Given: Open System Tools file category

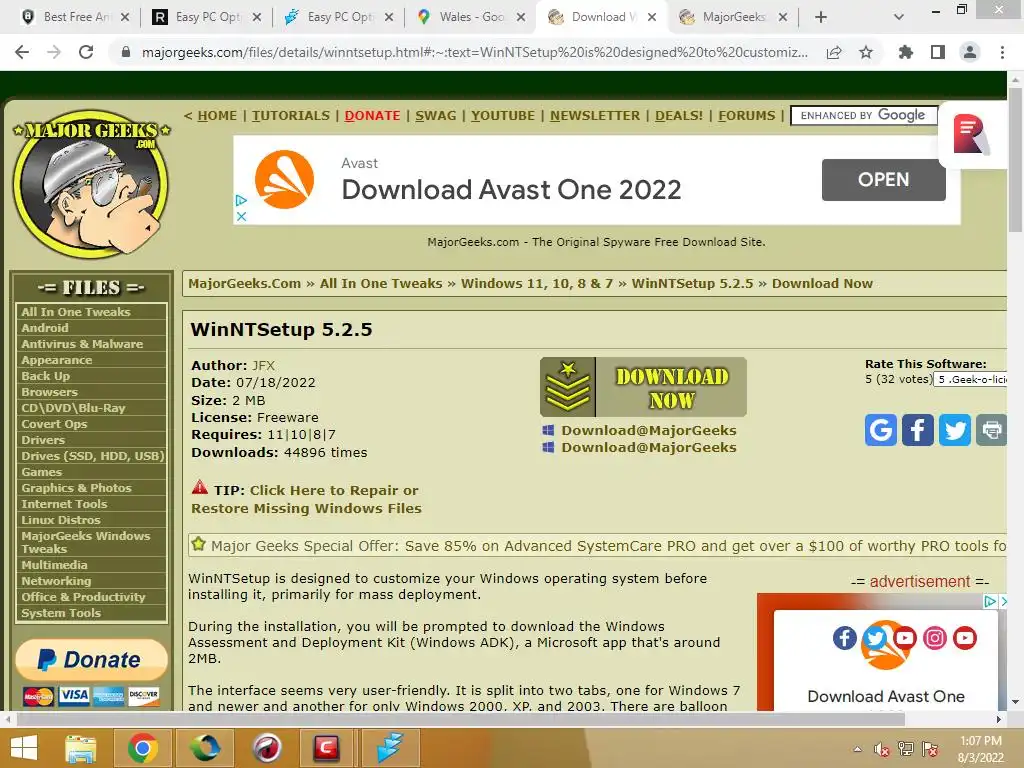Looking at the screenshot, I should 61,613.
